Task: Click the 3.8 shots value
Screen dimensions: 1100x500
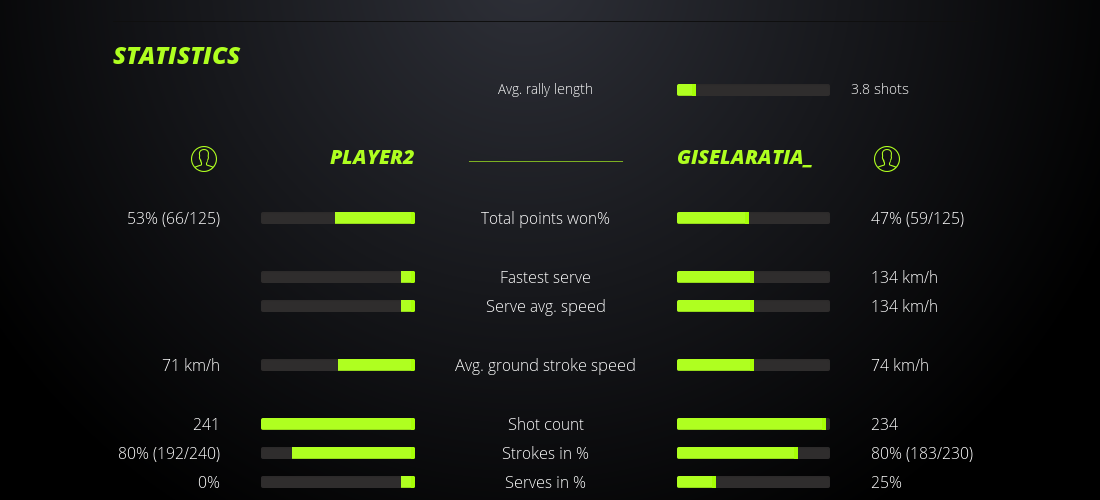Action: coord(880,89)
